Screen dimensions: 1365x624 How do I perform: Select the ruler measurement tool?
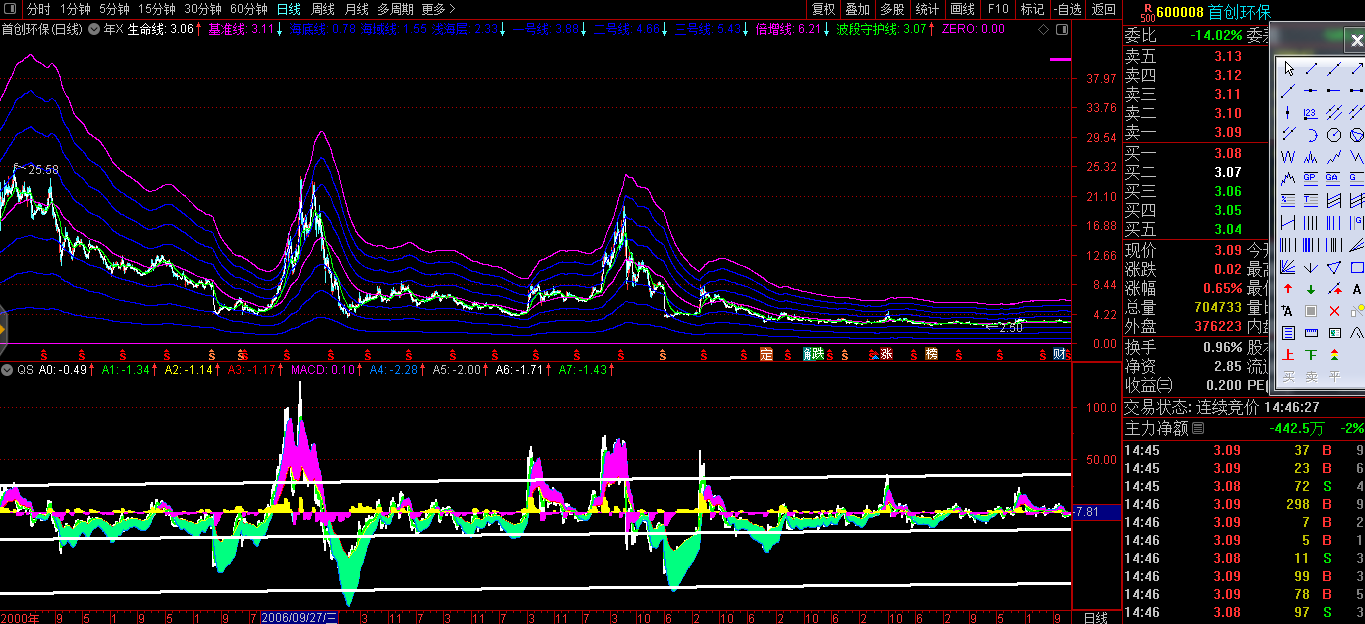pyautogui.click(x=1311, y=333)
